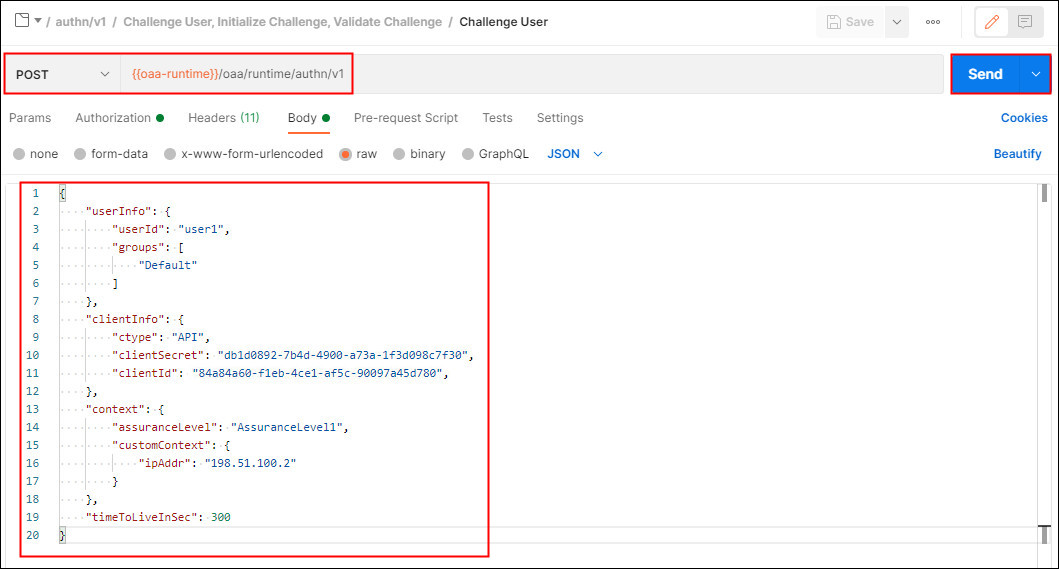Screen dimensions: 1059x569
Task: Click the "groups" key on line 4
Action: click(x=138, y=247)
